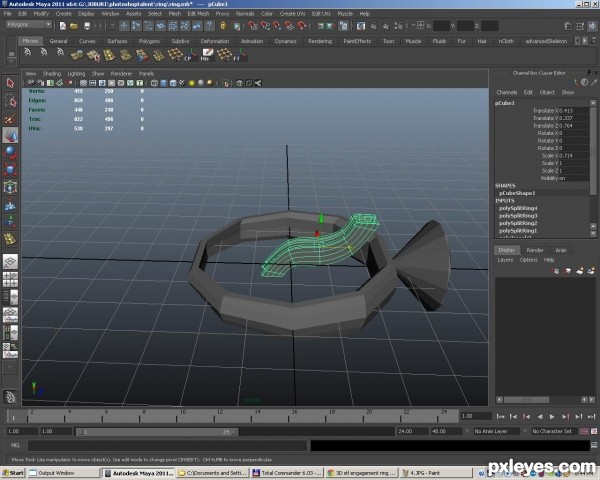Switch to single perspective view layout
Image resolution: width=600 pixels, height=480 pixels.
pyautogui.click(x=10, y=262)
